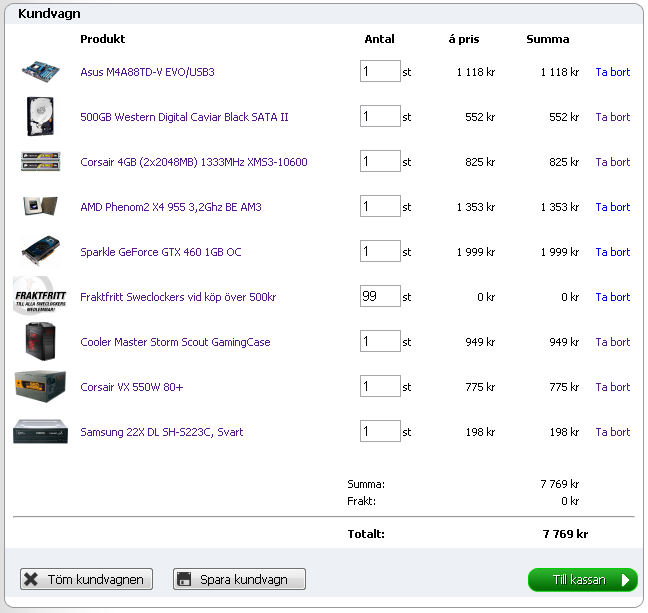The image size is (648, 613).
Task: Click quantity field for Corsair VX 550W
Action: pyautogui.click(x=380, y=386)
